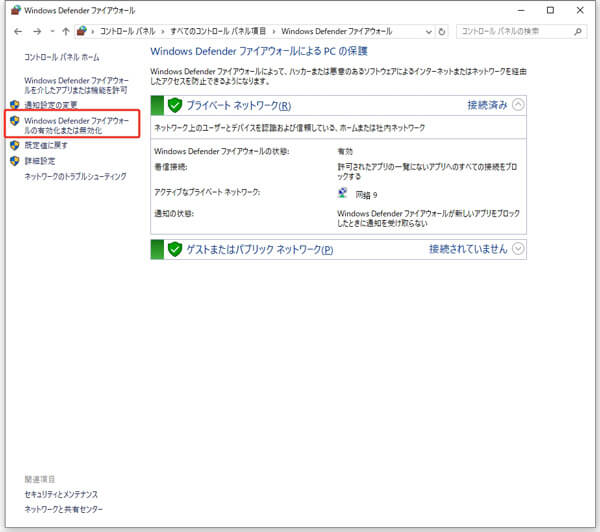The height and width of the screenshot is (532, 600).
Task: Click the Control Panel icon in address bar
Action: 82,31
